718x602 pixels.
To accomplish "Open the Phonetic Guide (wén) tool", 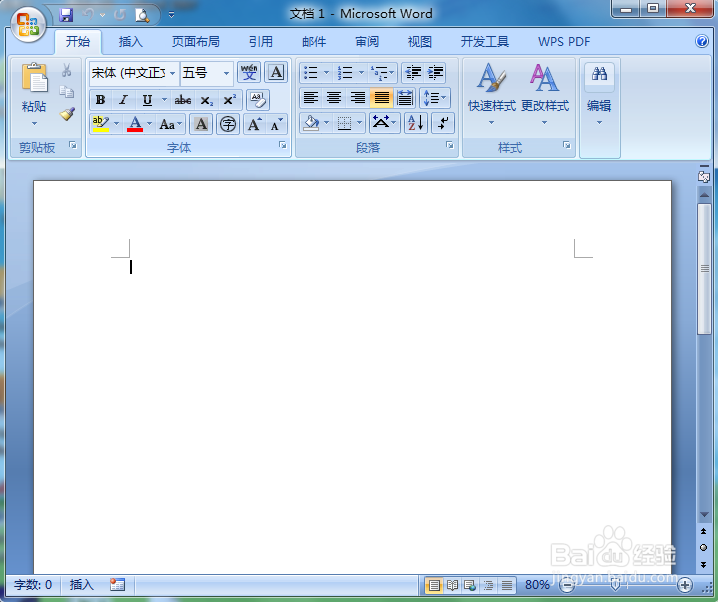I will [249, 72].
